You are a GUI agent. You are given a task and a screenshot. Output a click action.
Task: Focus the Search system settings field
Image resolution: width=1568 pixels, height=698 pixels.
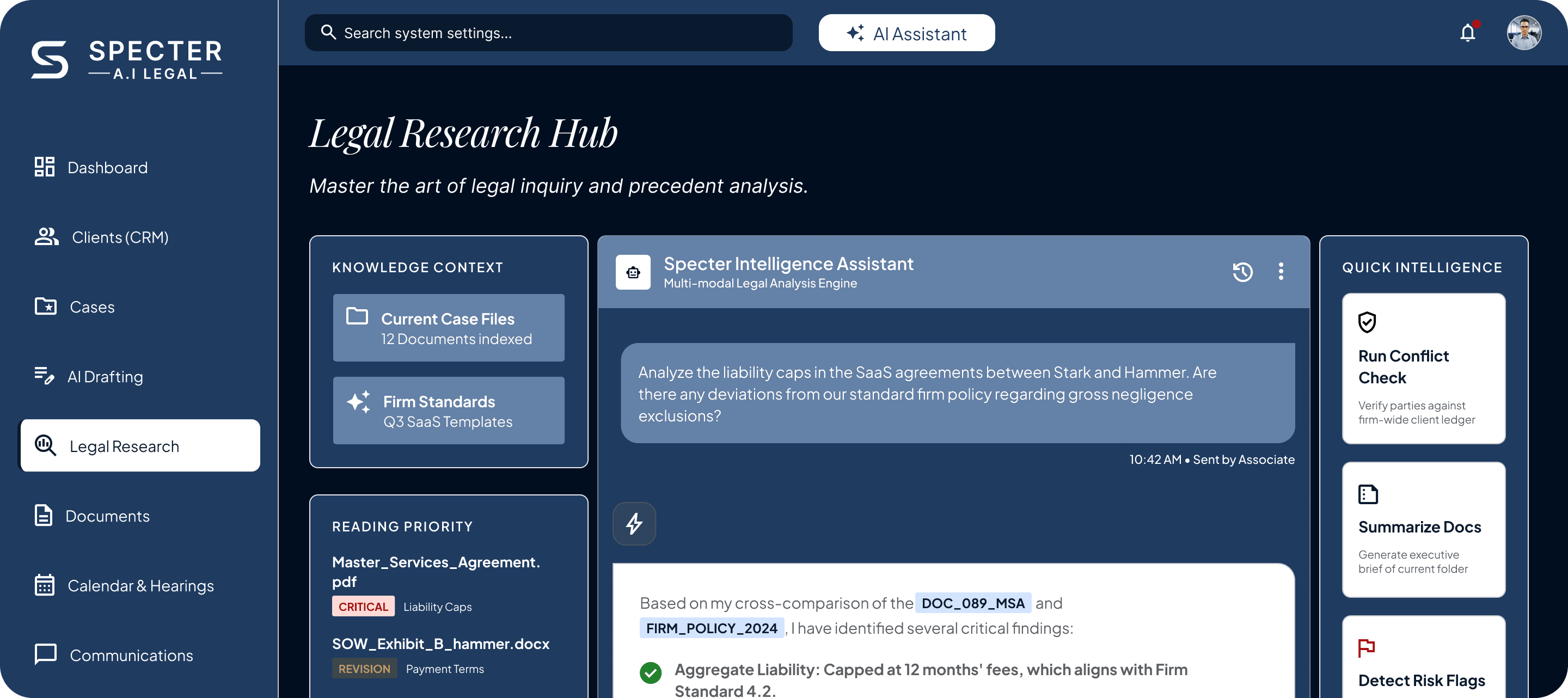(548, 33)
